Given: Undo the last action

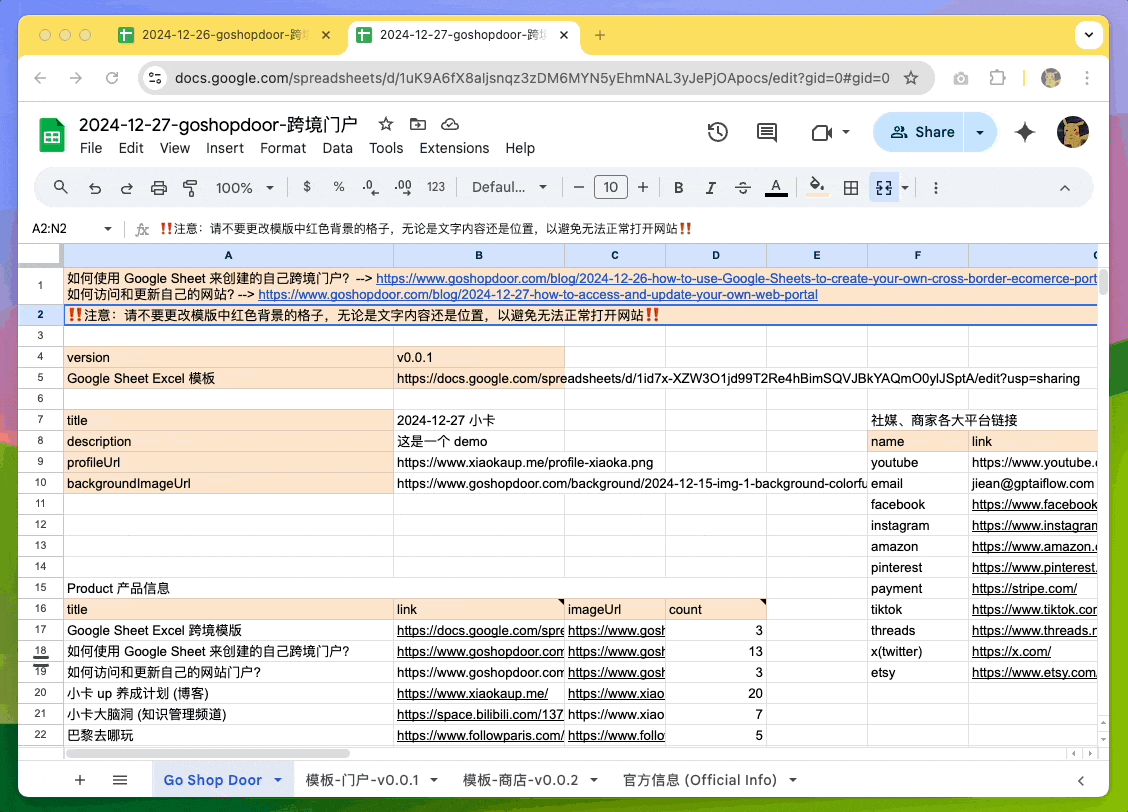Looking at the screenshot, I should click(94, 188).
